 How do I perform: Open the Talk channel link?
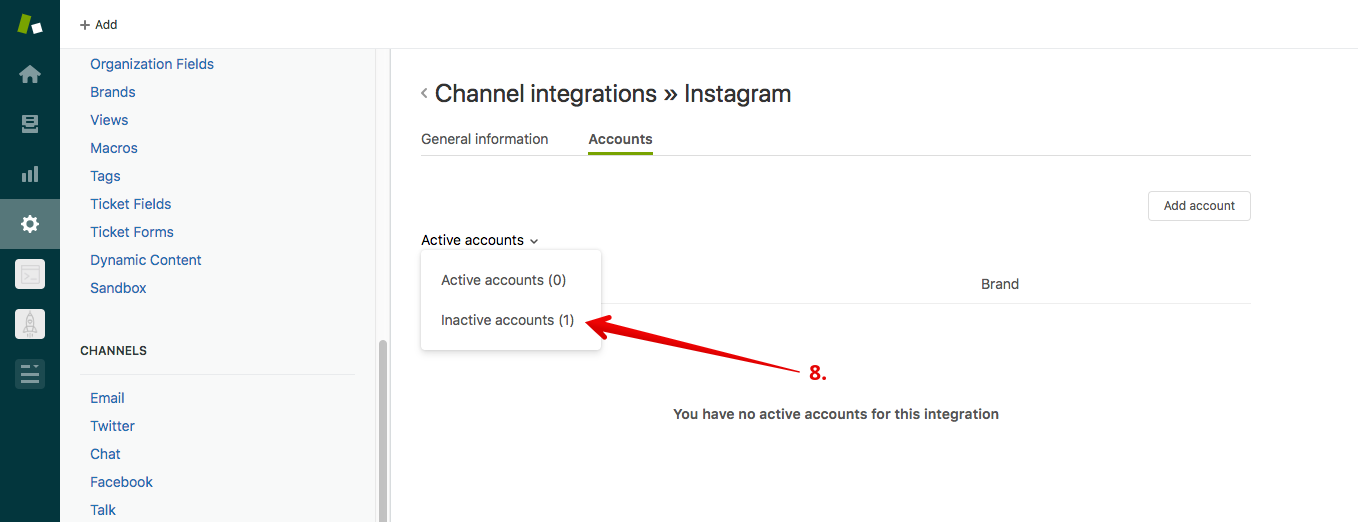103,510
